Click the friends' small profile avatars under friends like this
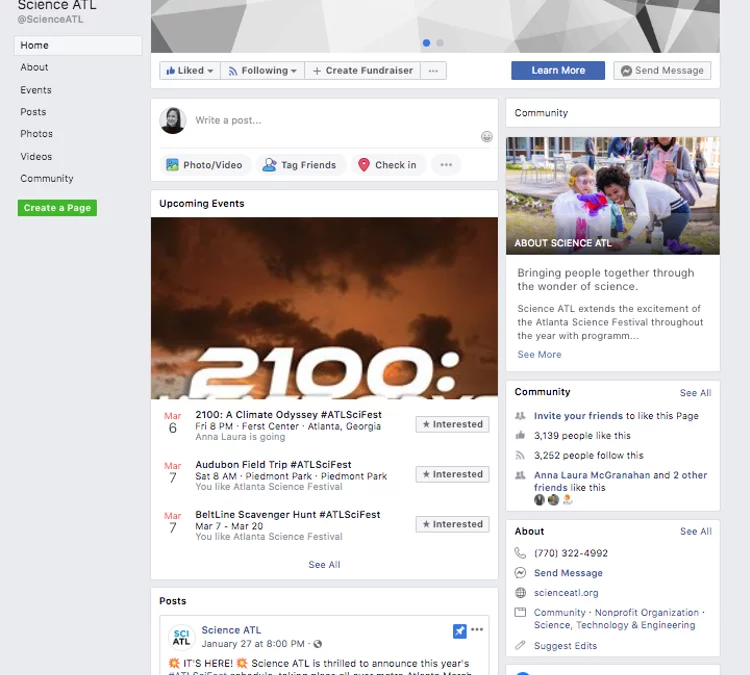Image resolution: width=750 pixels, height=675 pixels. click(x=553, y=500)
